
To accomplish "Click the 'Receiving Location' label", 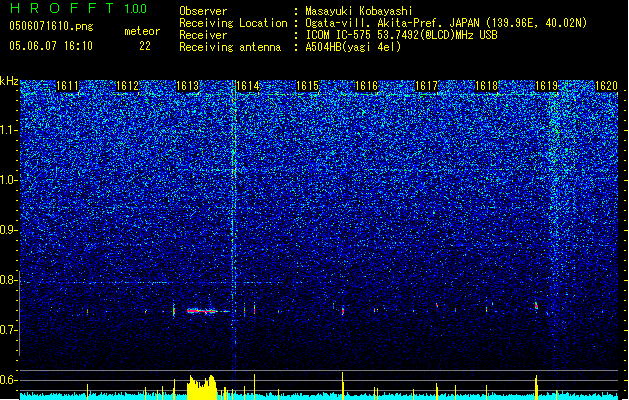I will (x=233, y=23).
